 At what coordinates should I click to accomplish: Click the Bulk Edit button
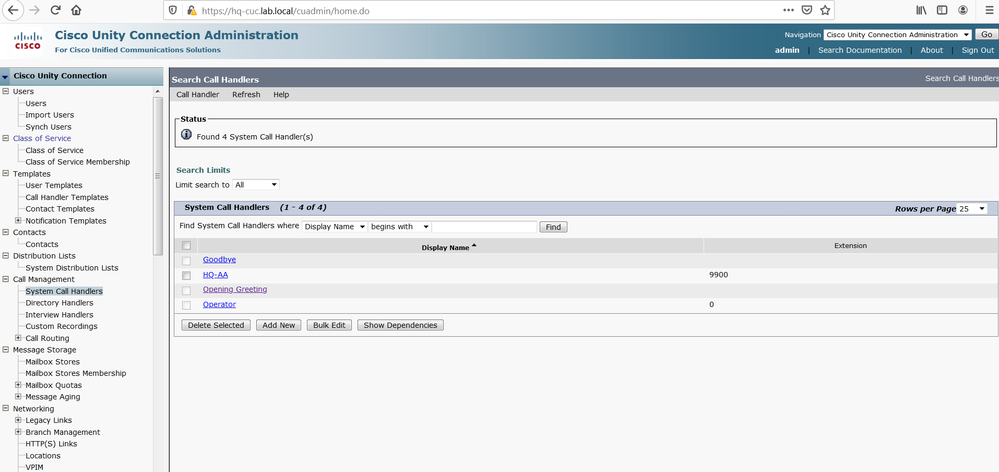pos(329,325)
